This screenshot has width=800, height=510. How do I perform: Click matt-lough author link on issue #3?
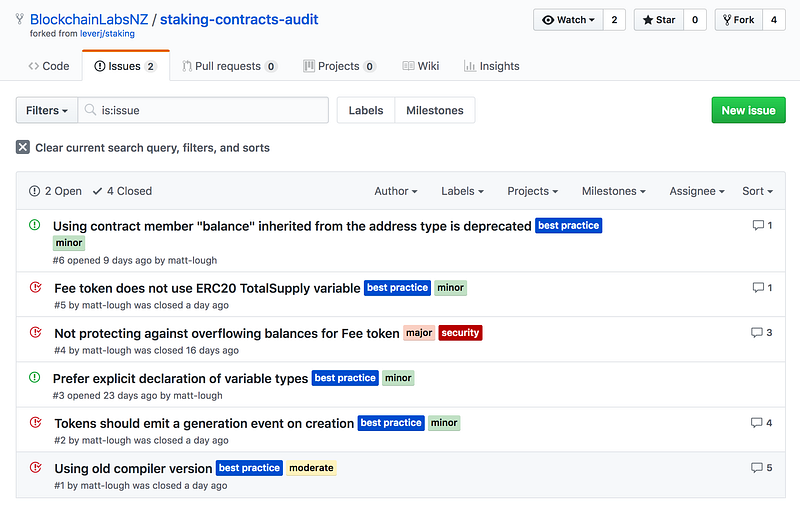198,395
